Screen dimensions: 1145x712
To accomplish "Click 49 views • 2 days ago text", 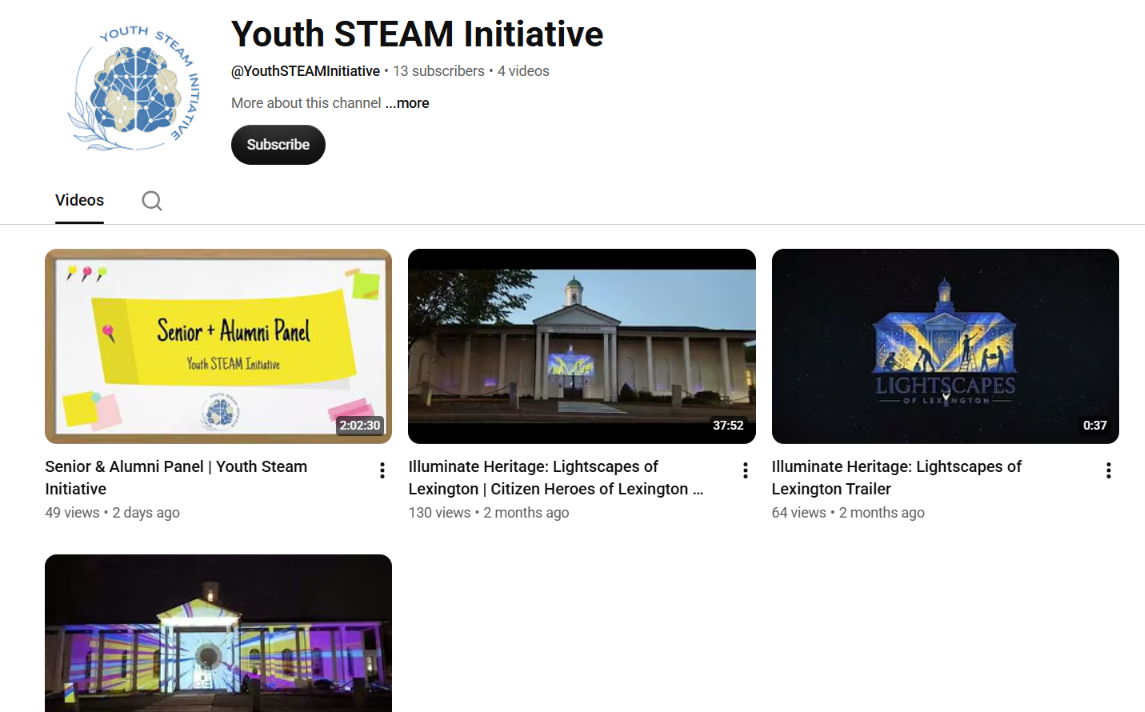I will [112, 513].
